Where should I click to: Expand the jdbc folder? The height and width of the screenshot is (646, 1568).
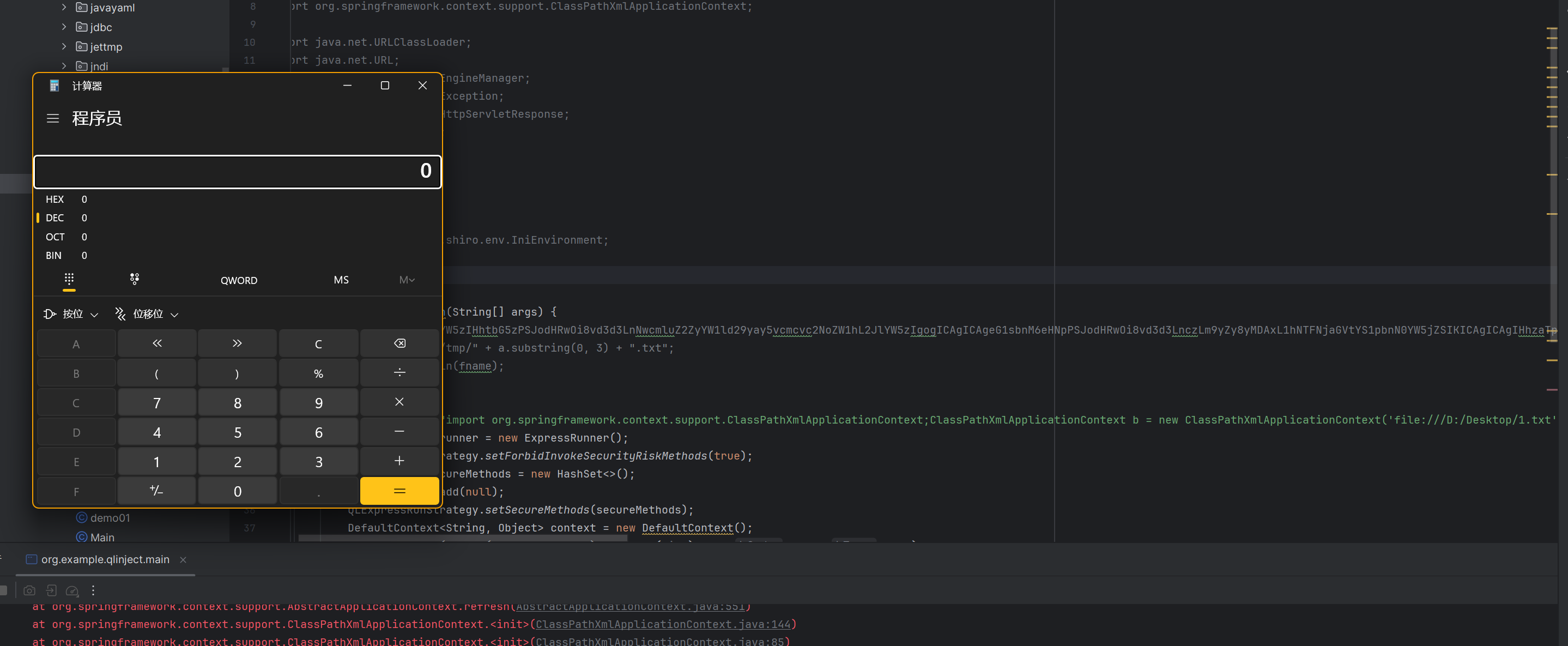64,27
